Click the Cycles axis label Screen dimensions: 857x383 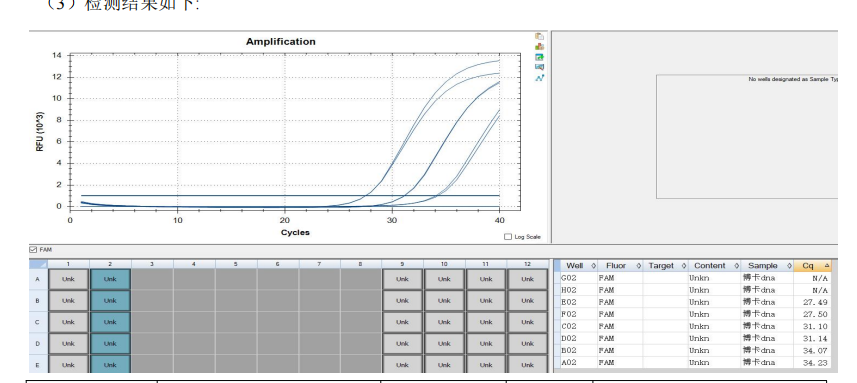[295, 232]
